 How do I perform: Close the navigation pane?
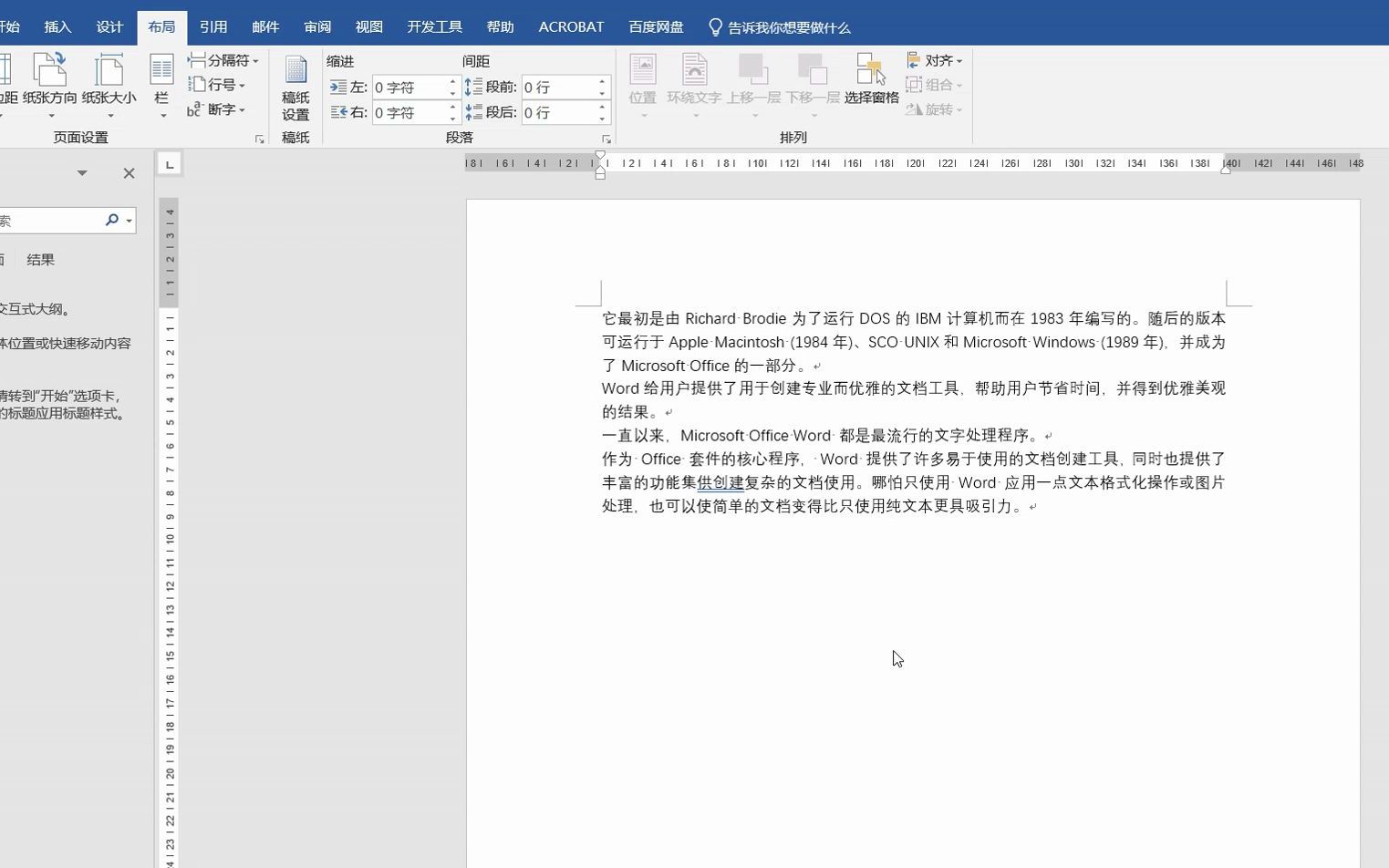pos(129,173)
